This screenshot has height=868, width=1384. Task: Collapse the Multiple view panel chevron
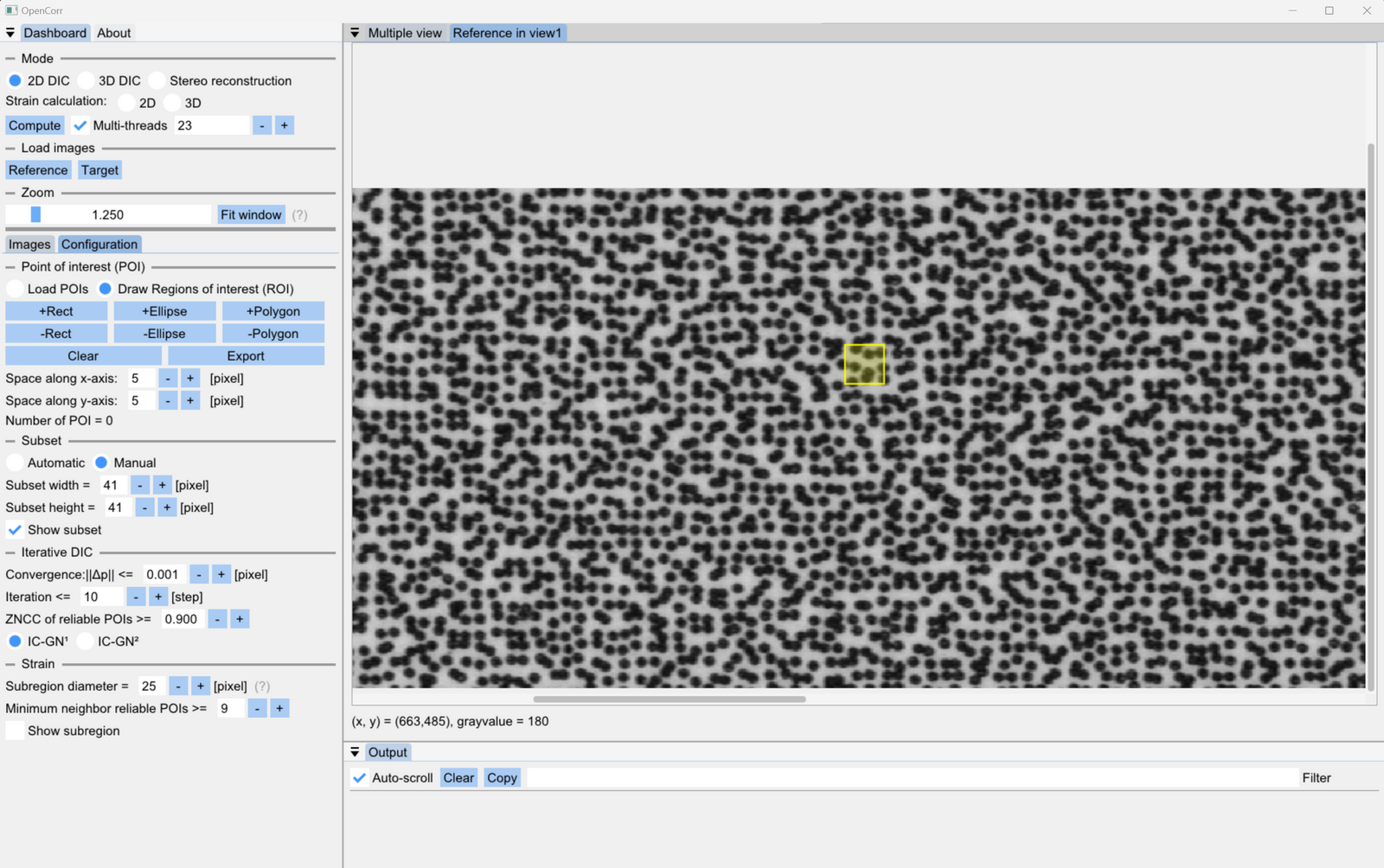click(356, 32)
